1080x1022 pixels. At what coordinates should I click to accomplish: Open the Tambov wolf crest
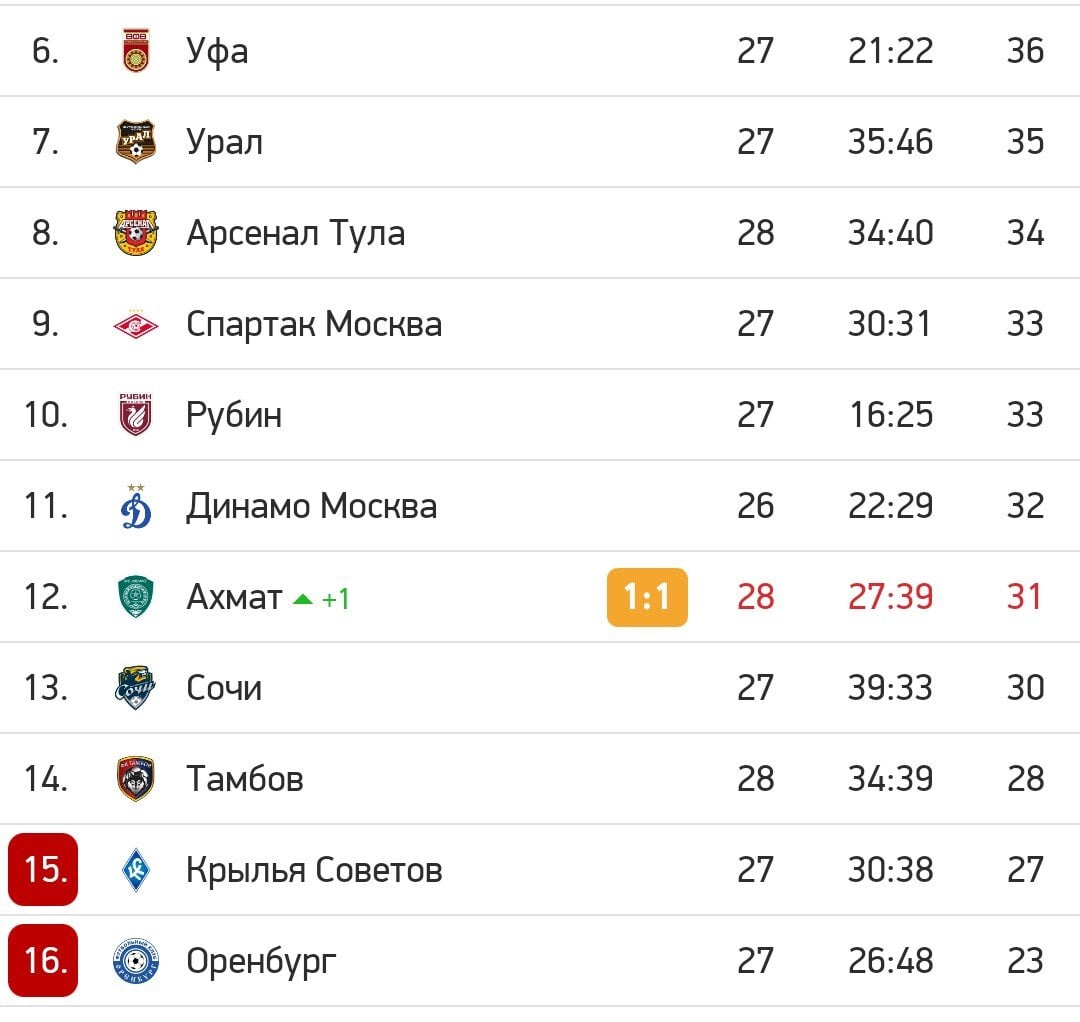point(136,779)
